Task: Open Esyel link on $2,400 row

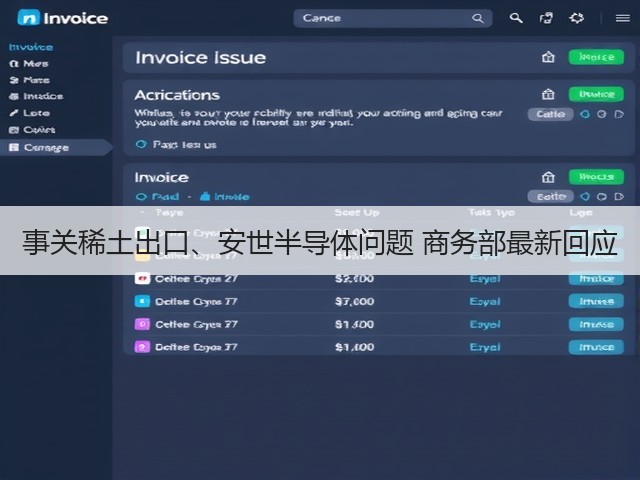Action: tap(485, 279)
